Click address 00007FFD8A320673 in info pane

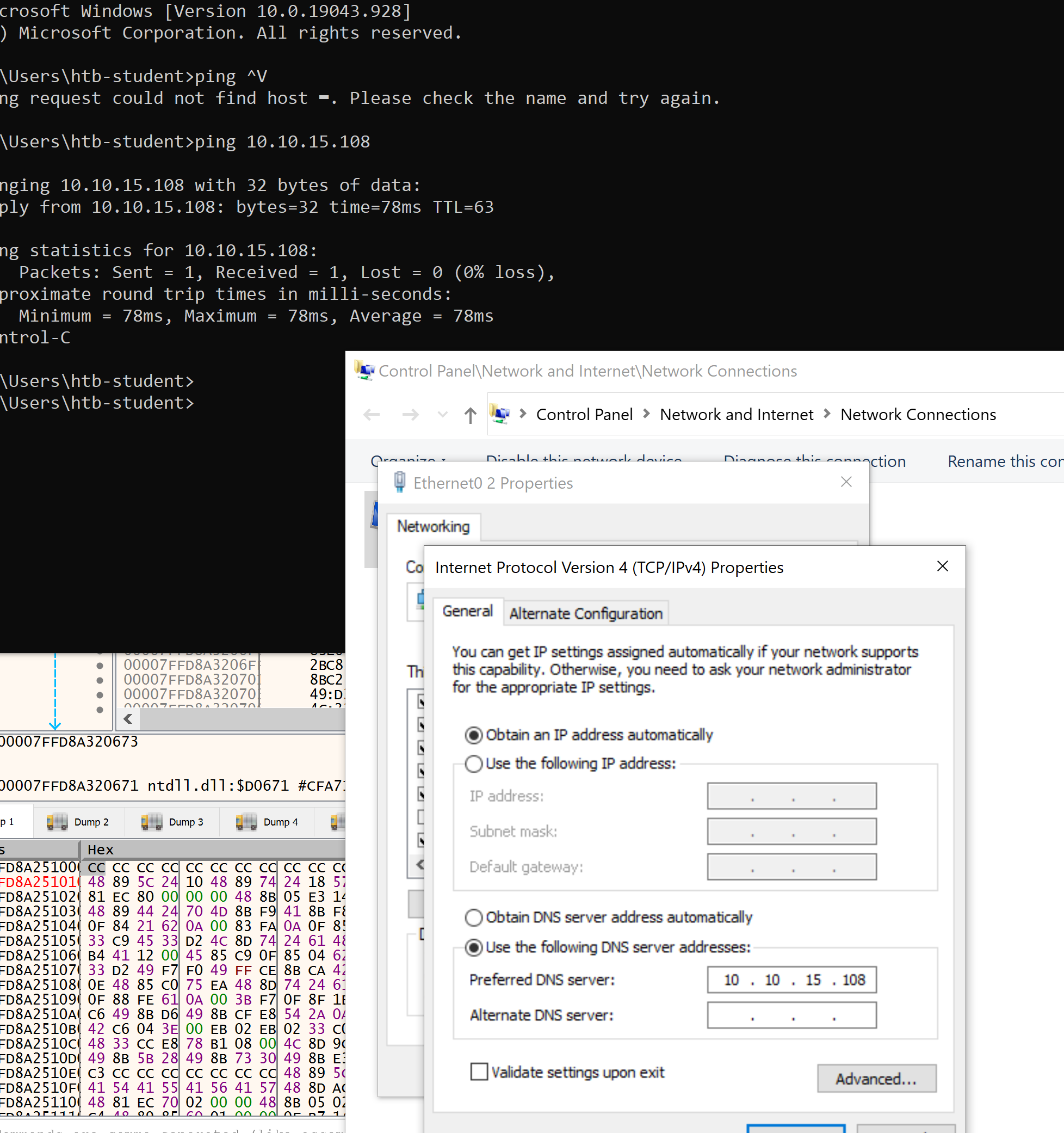(69, 742)
